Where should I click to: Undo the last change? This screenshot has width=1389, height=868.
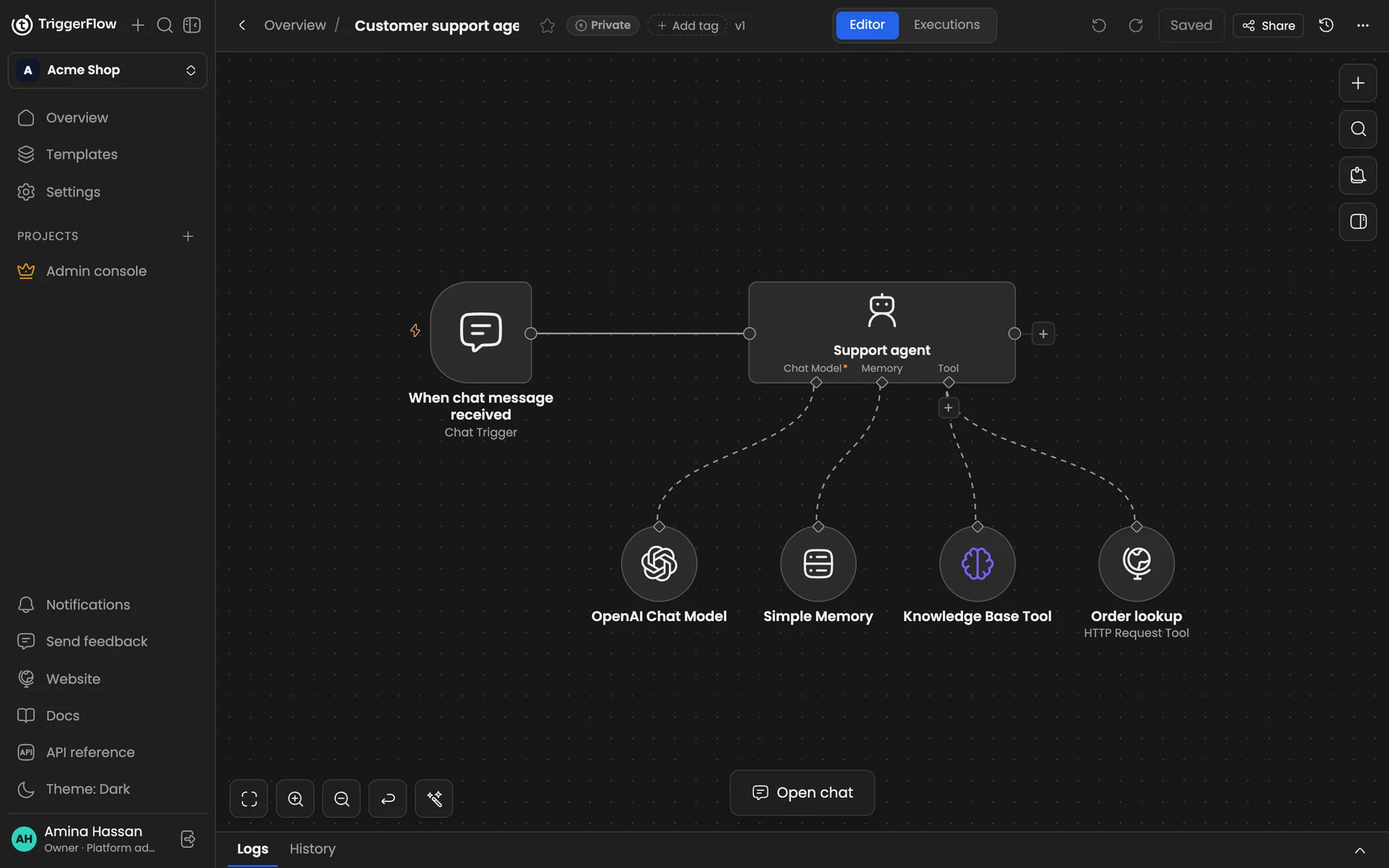[1099, 25]
